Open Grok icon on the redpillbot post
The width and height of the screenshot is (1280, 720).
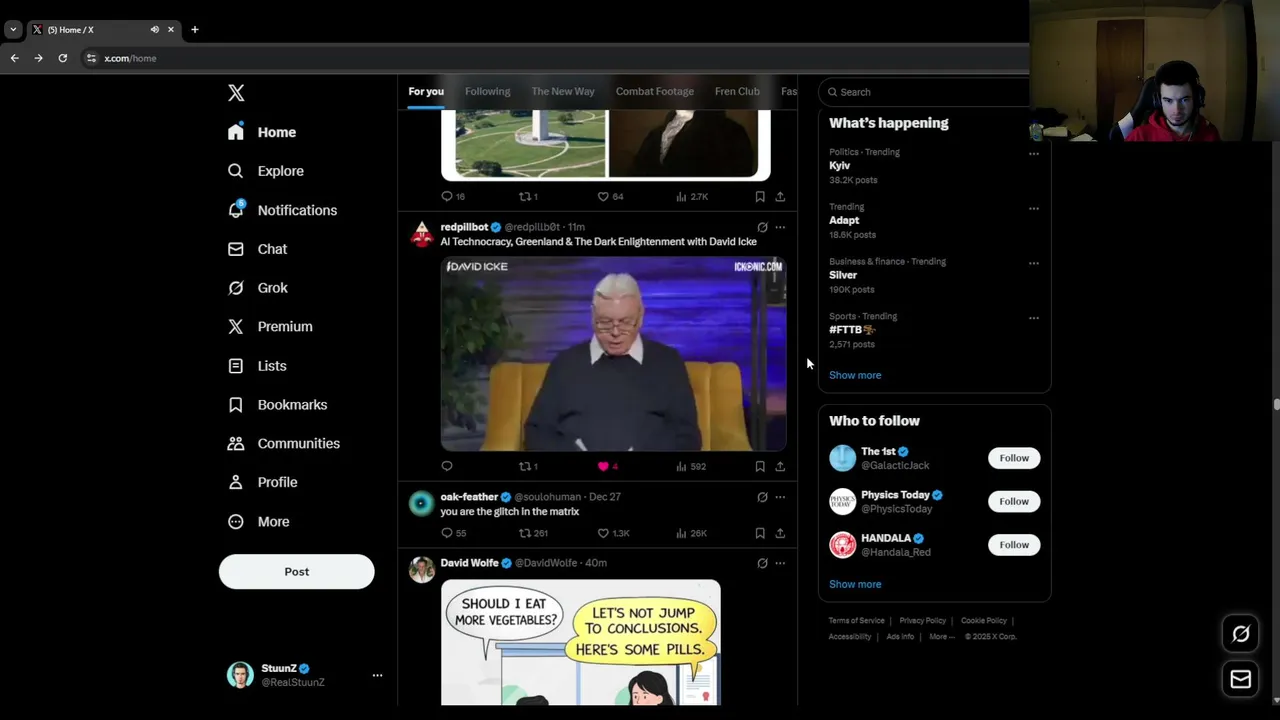point(762,227)
